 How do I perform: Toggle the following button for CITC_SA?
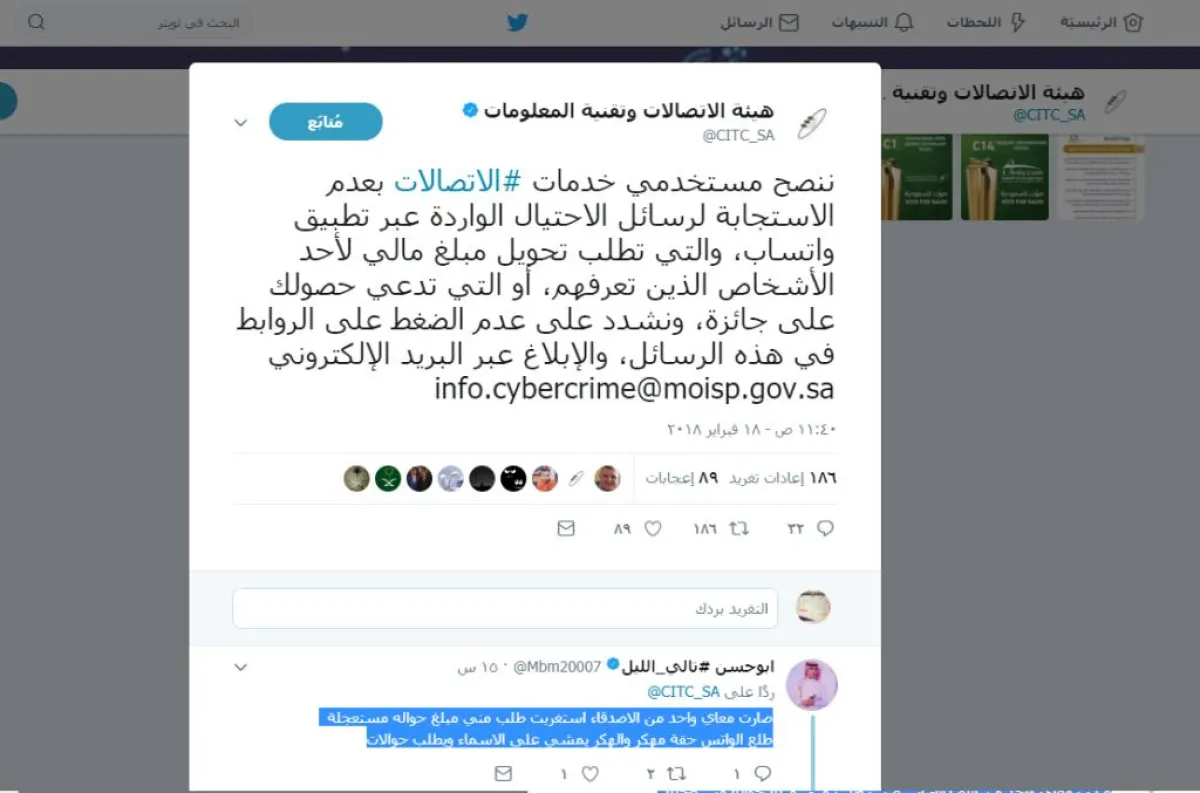[326, 122]
